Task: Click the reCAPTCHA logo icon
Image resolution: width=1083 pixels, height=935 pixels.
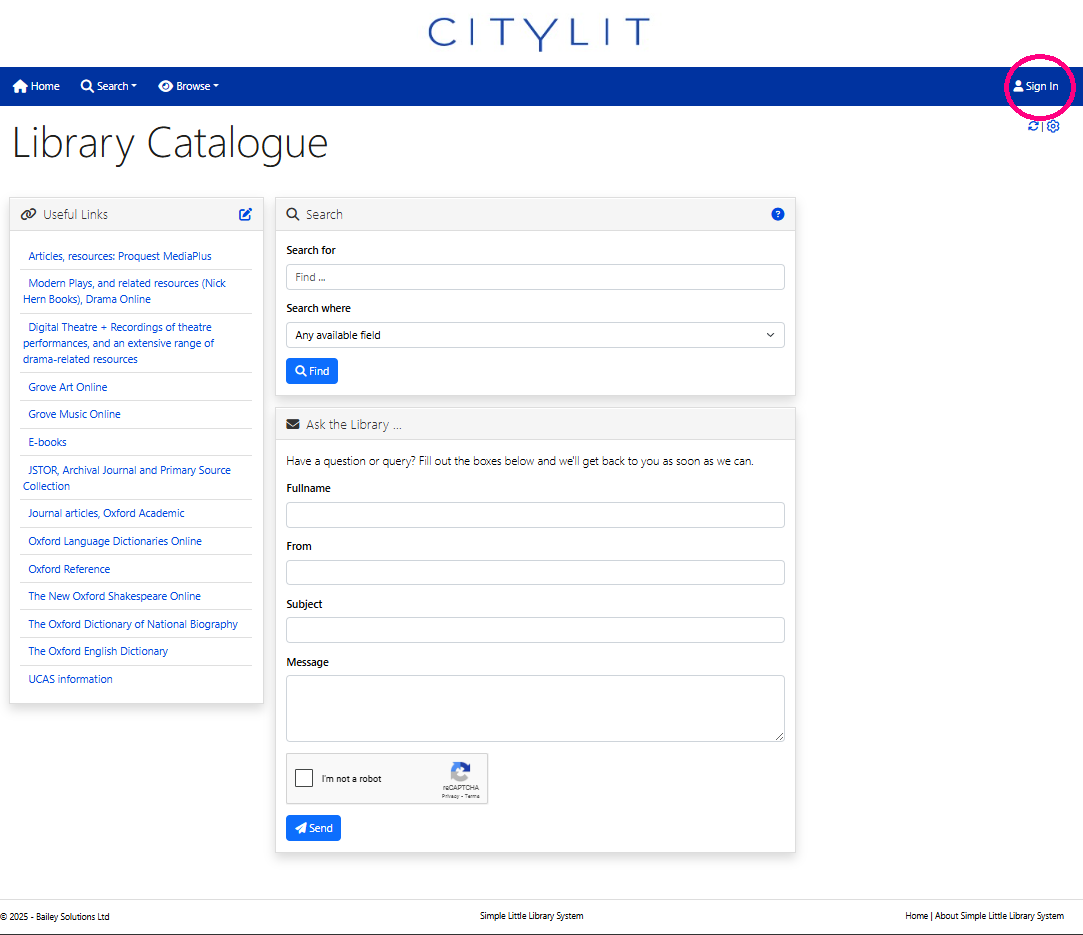Action: click(460, 772)
